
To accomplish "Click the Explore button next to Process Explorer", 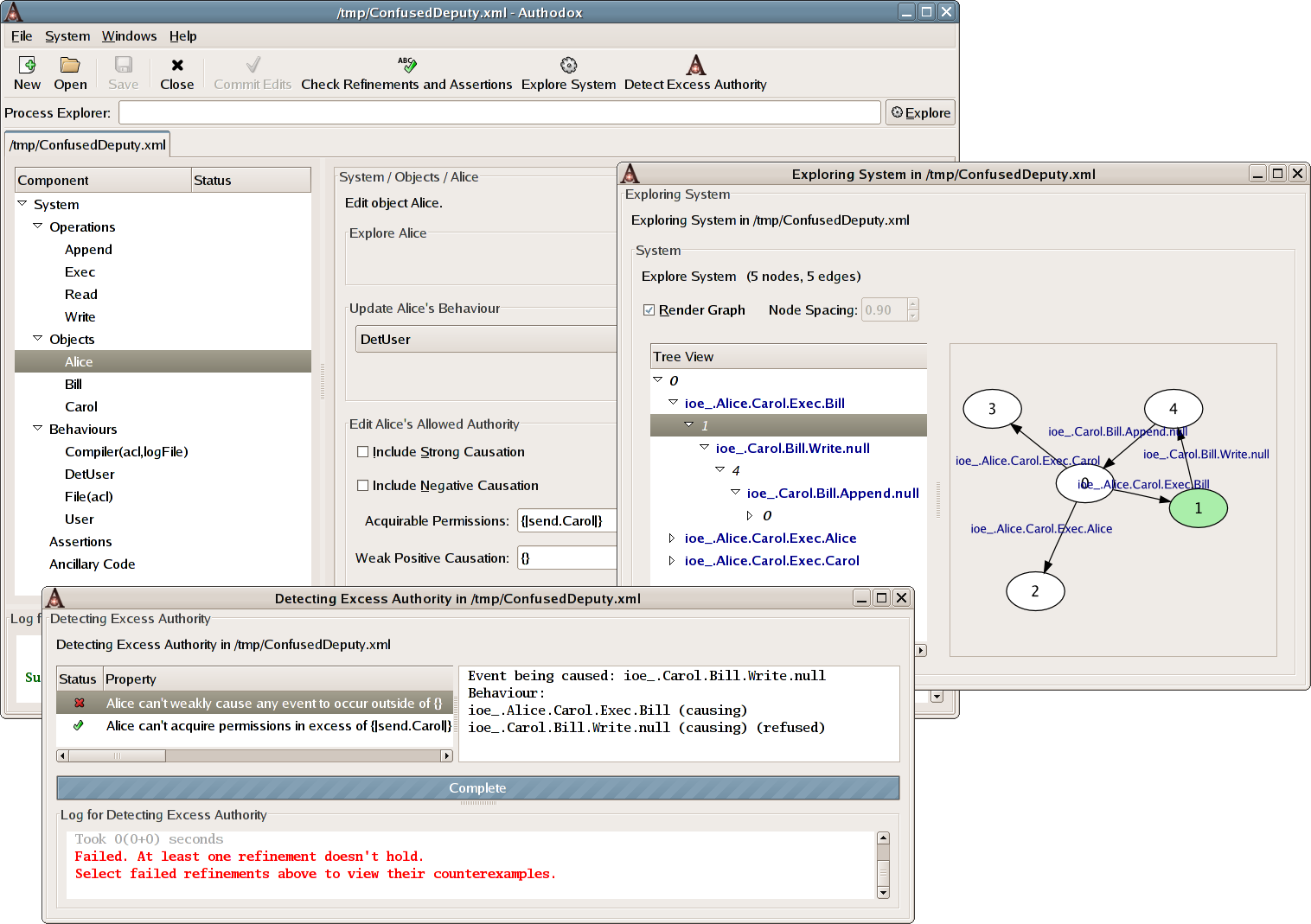I will click(x=920, y=112).
